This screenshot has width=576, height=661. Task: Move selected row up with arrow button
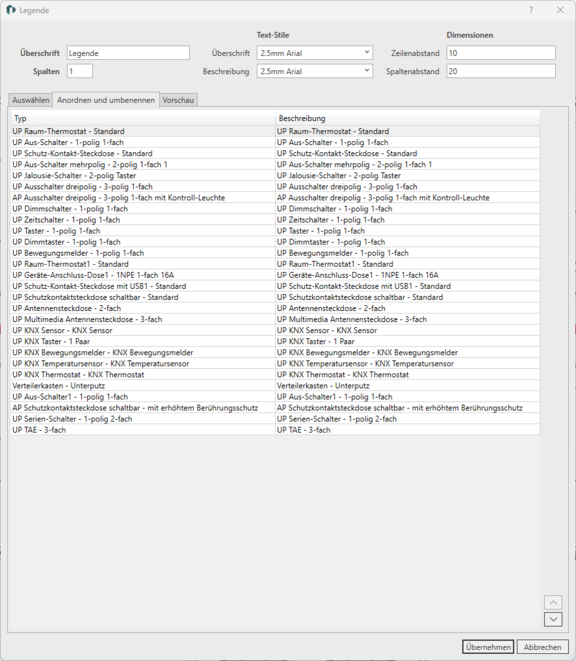click(553, 602)
